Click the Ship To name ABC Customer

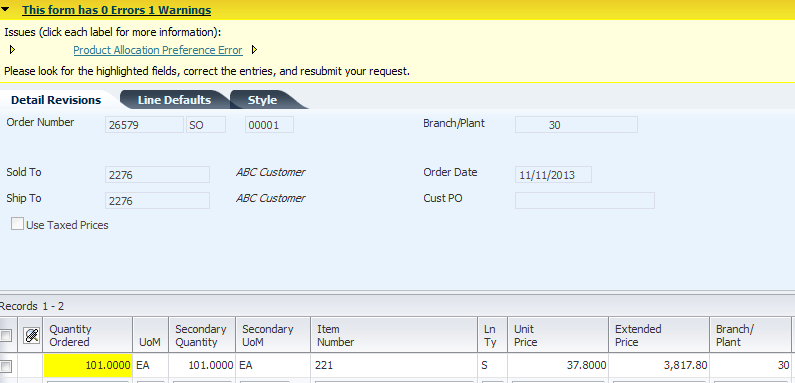(271, 198)
